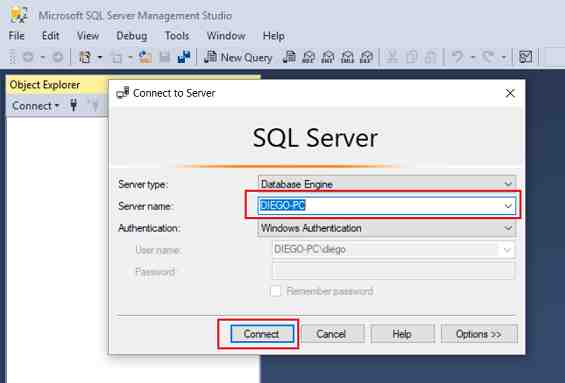This screenshot has width=565, height=383.
Task: Click the Help button in the dialog
Action: coord(402,334)
